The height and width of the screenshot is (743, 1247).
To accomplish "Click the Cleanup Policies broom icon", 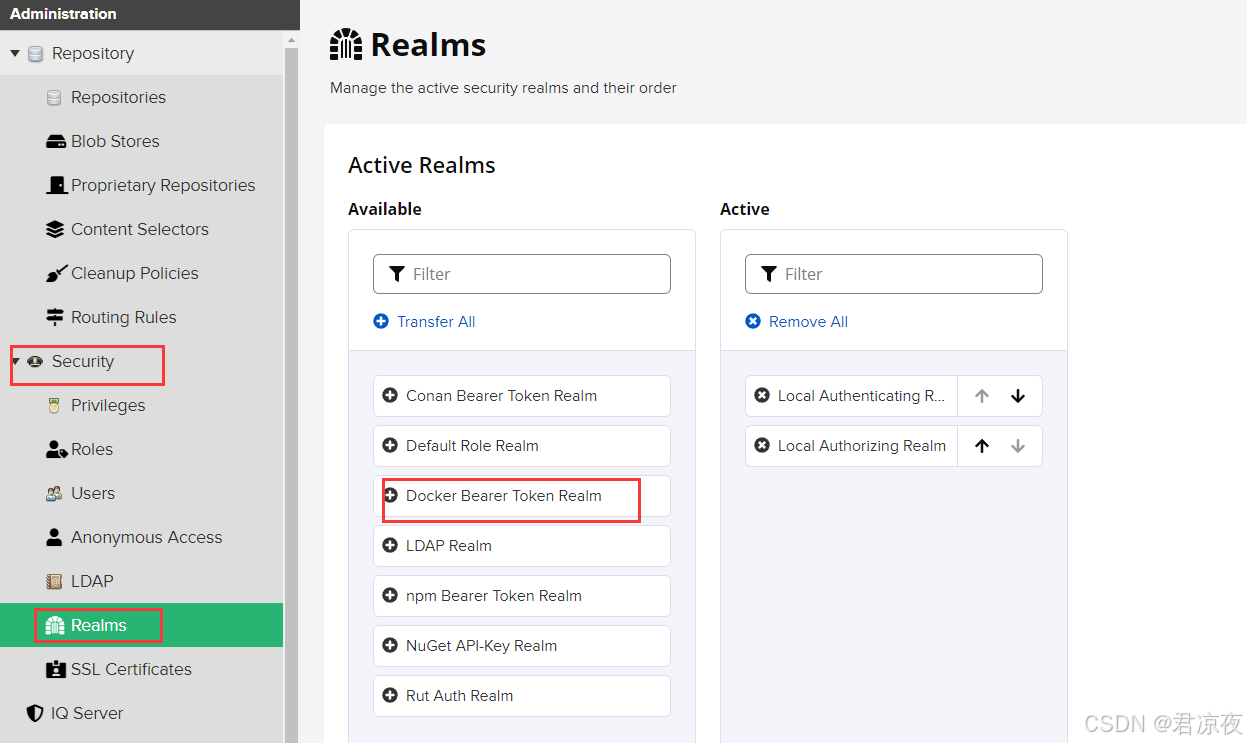I will pyautogui.click(x=56, y=273).
